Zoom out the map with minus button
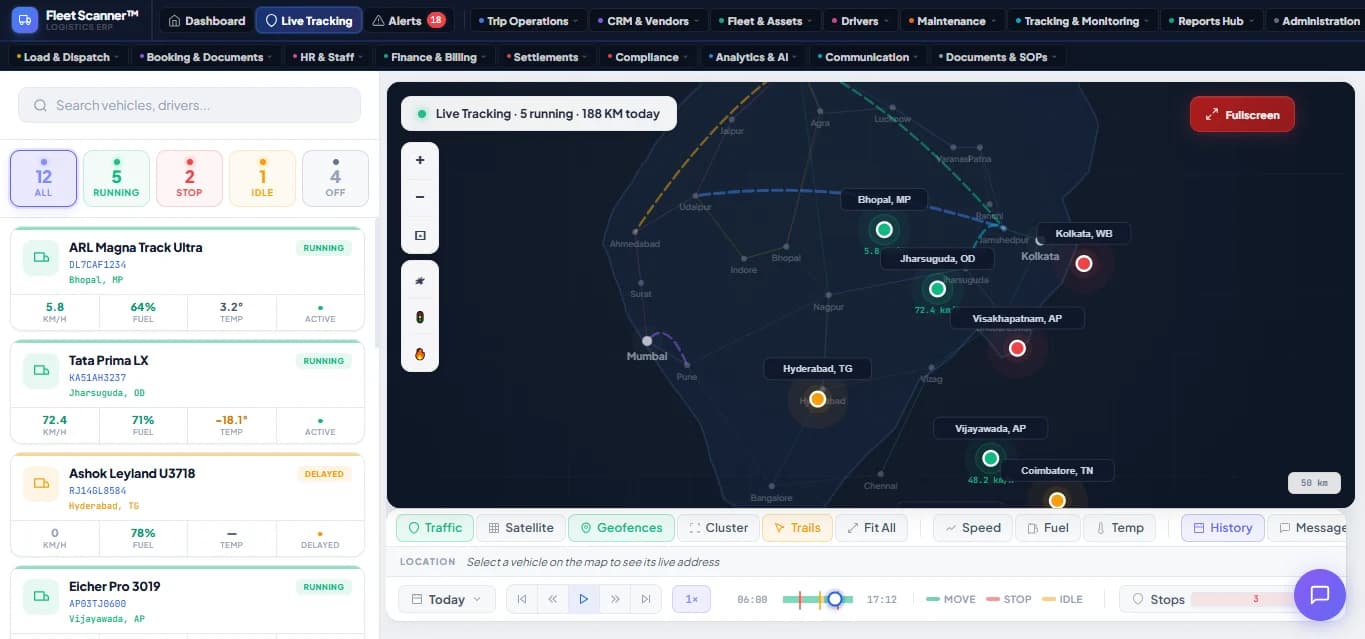Viewport: 1365px width, 639px height. coord(420,197)
